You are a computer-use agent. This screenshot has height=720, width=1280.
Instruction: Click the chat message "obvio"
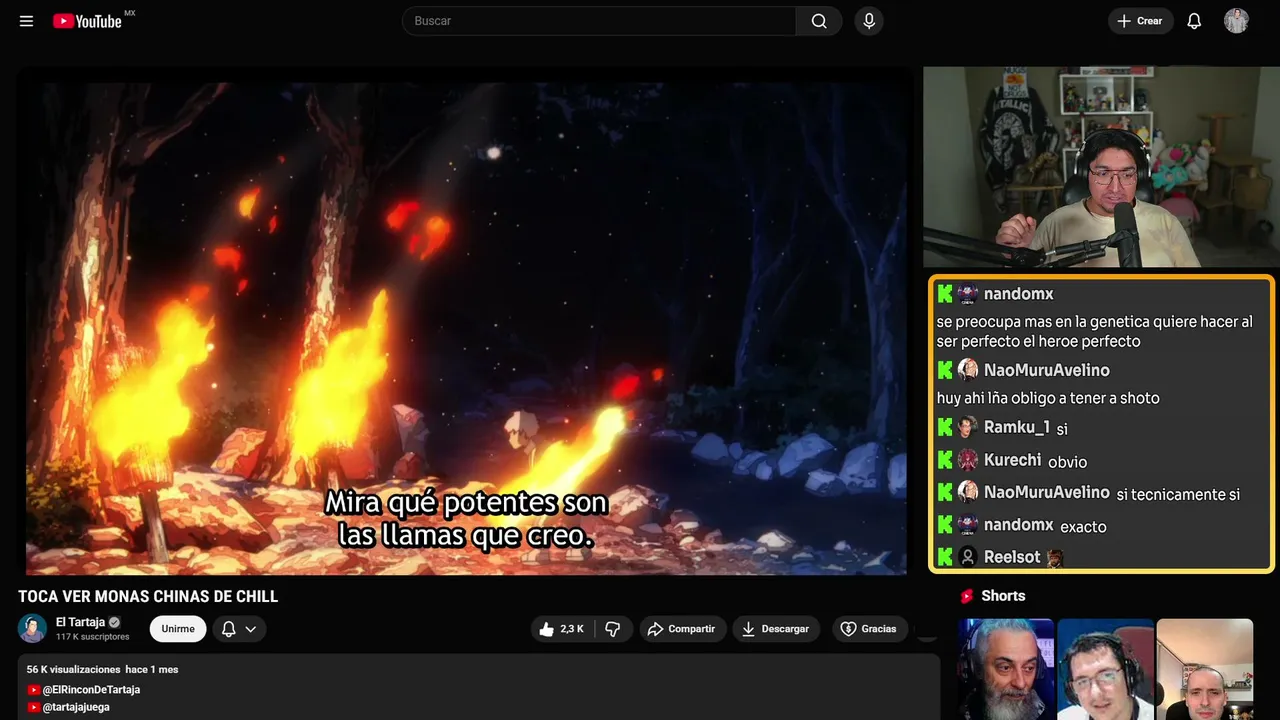[1067, 462]
